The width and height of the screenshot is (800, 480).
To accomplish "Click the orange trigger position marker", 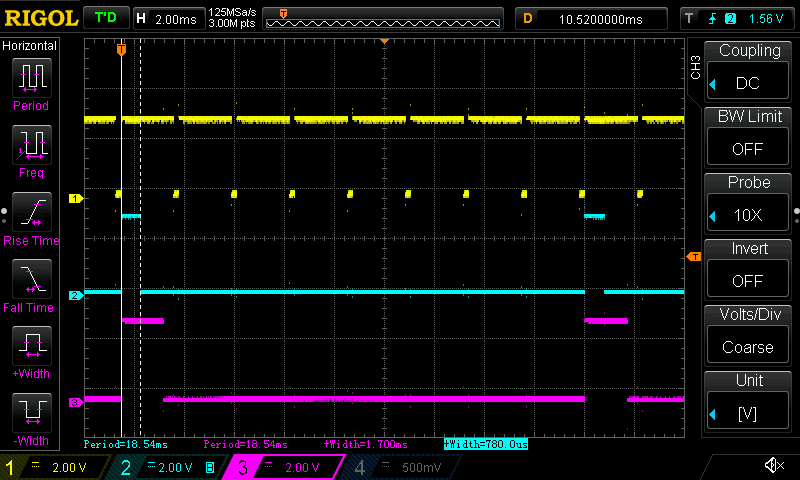I will (121, 48).
